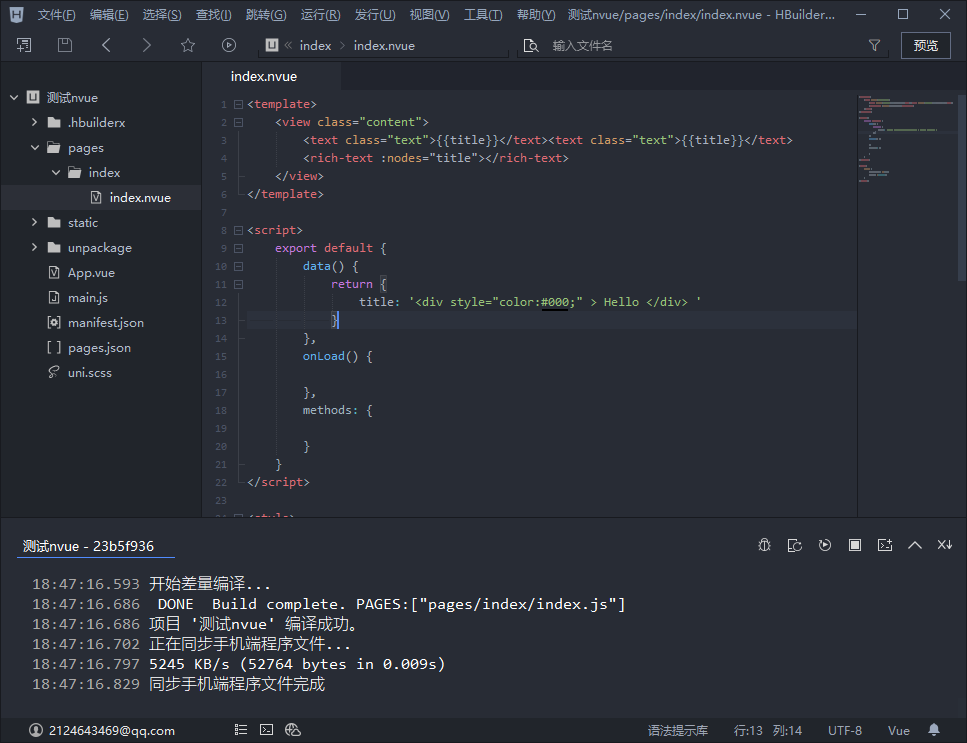The width and height of the screenshot is (967, 743).
Task: Fold the data() block at line 10
Action: (x=239, y=266)
